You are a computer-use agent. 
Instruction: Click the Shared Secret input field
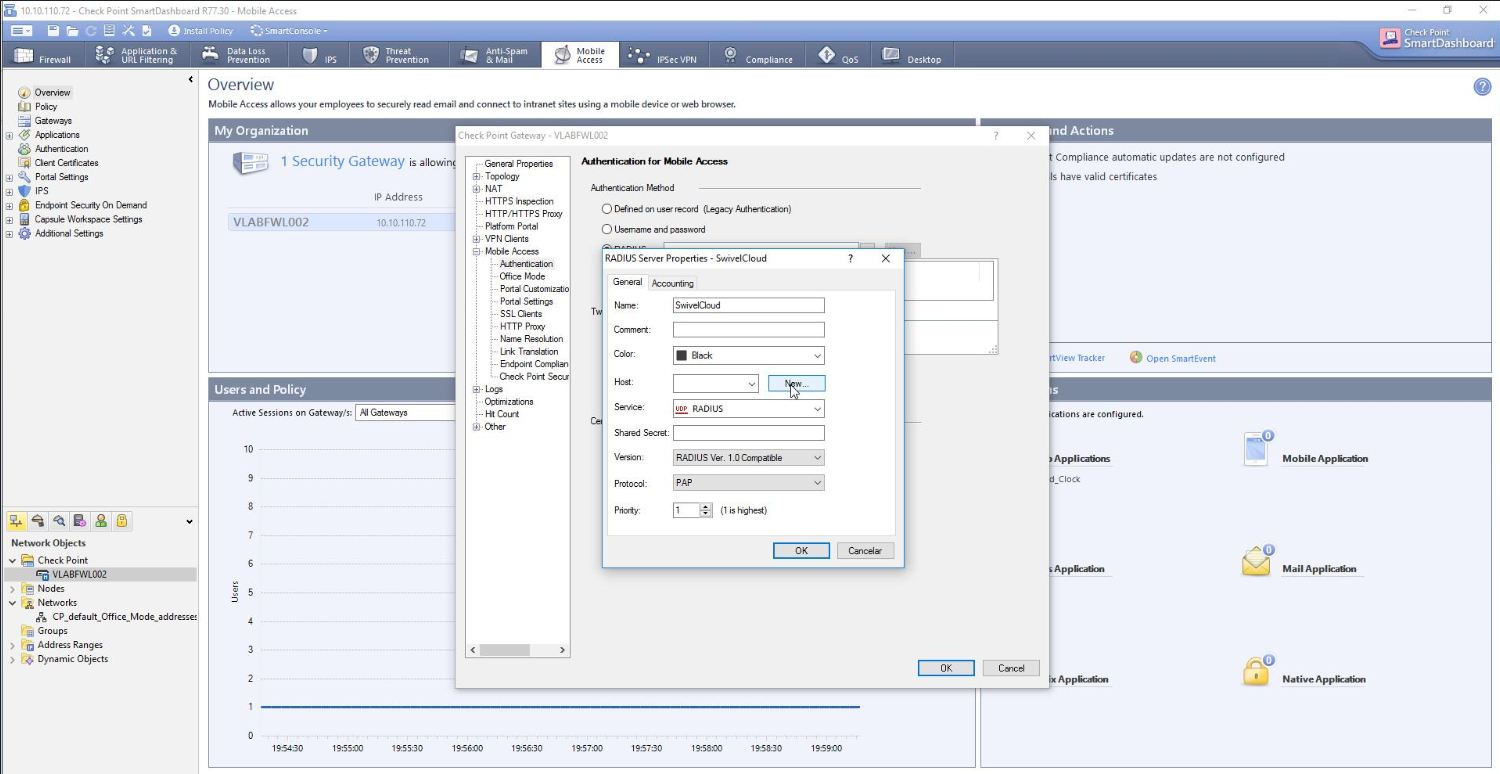pos(748,433)
